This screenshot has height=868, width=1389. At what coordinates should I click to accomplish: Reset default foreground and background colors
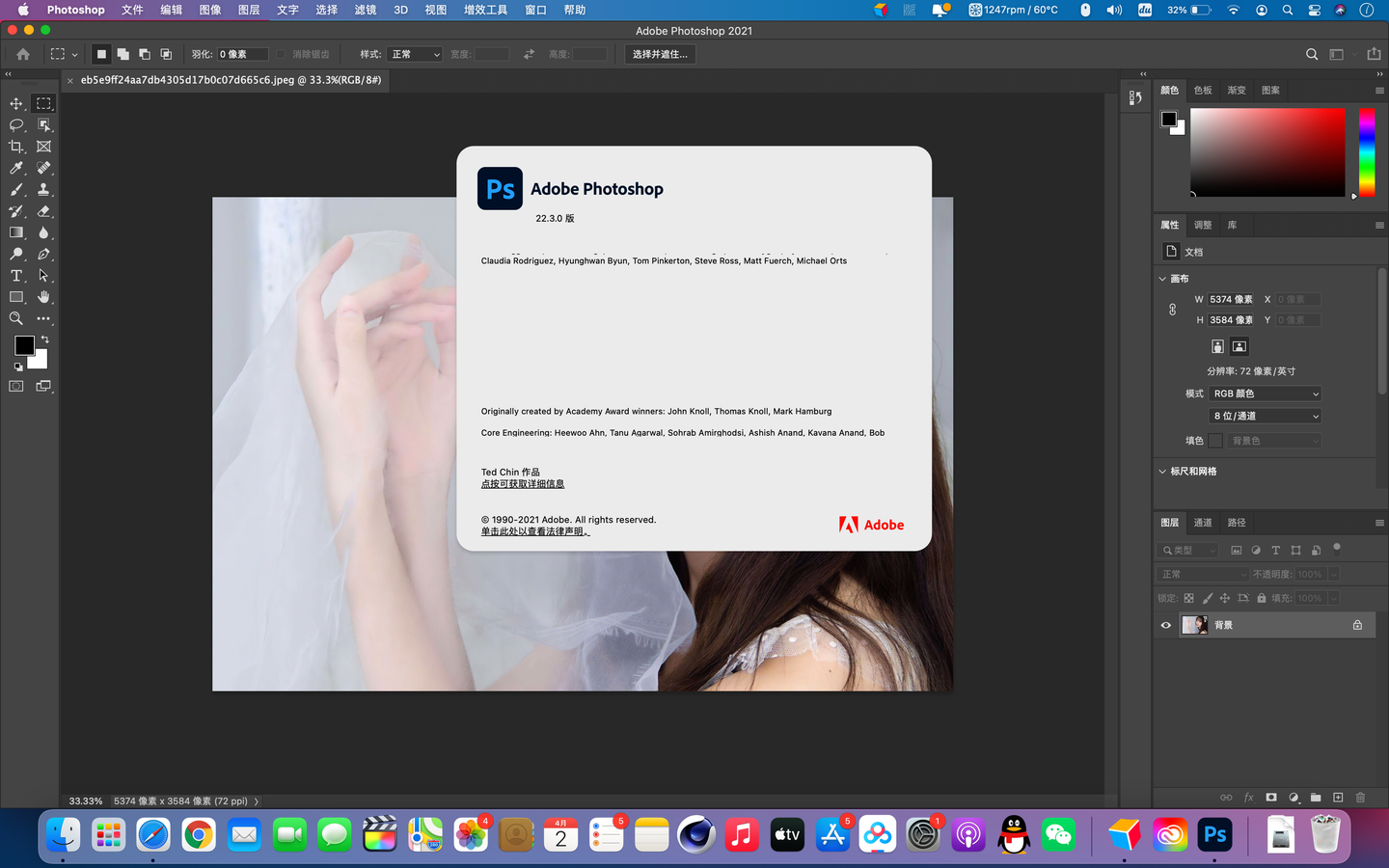tap(18, 367)
